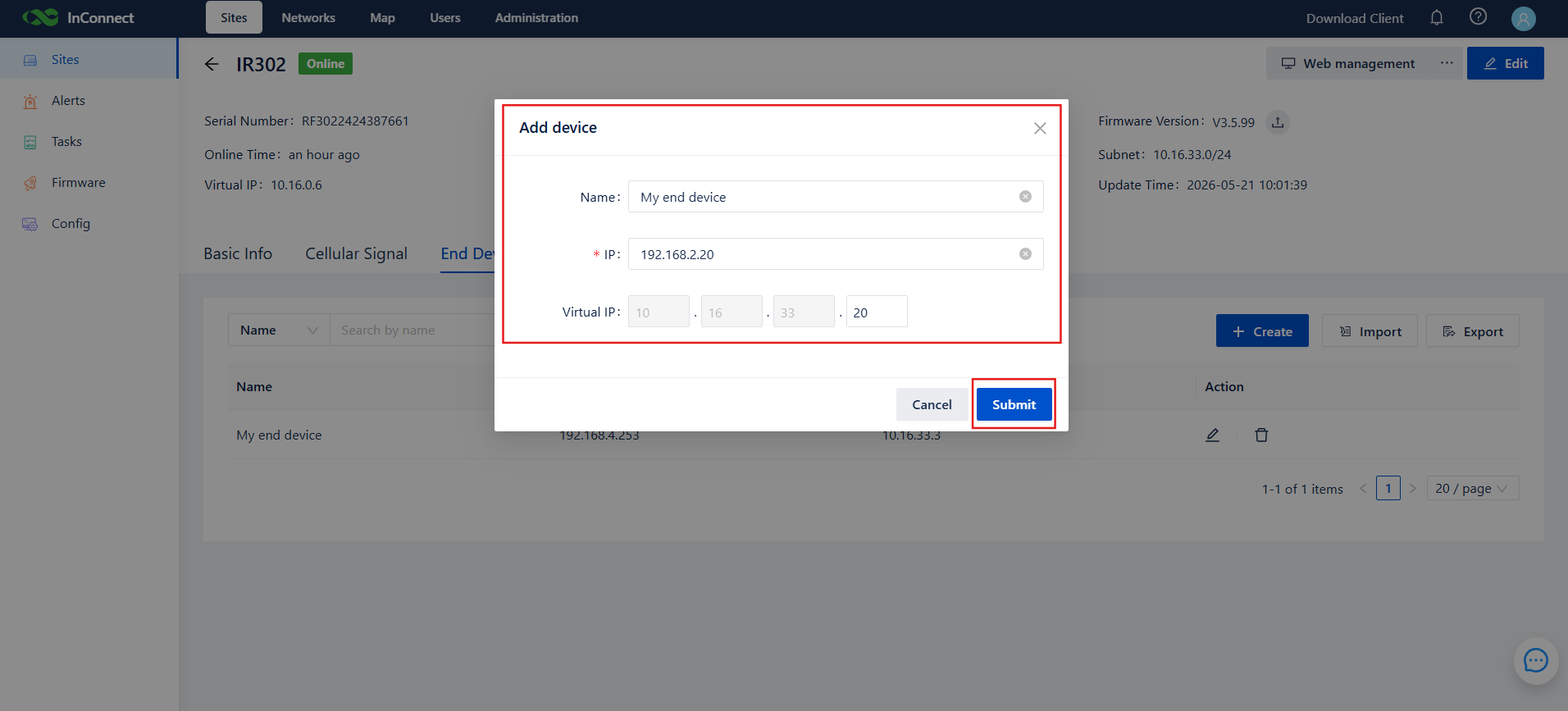Click the firmware upgrade icon next to V3.5.99
The width and height of the screenshot is (1568, 711).
pos(1277,122)
